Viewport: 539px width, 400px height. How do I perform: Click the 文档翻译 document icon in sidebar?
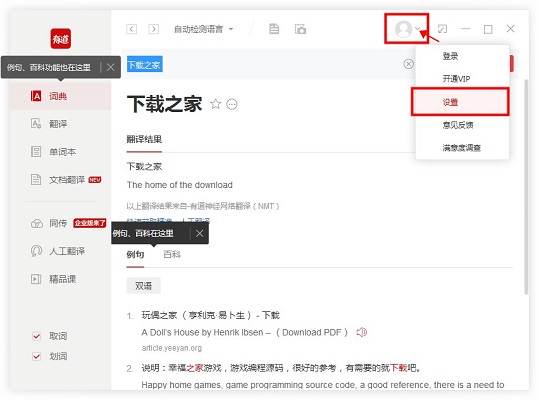click(x=36, y=179)
